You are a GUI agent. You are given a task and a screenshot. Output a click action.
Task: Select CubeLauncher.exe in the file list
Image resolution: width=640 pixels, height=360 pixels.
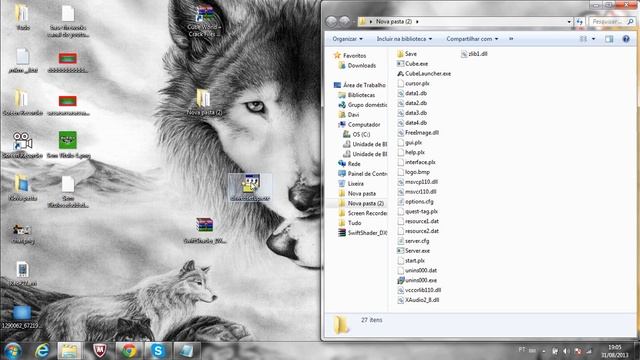point(424,73)
